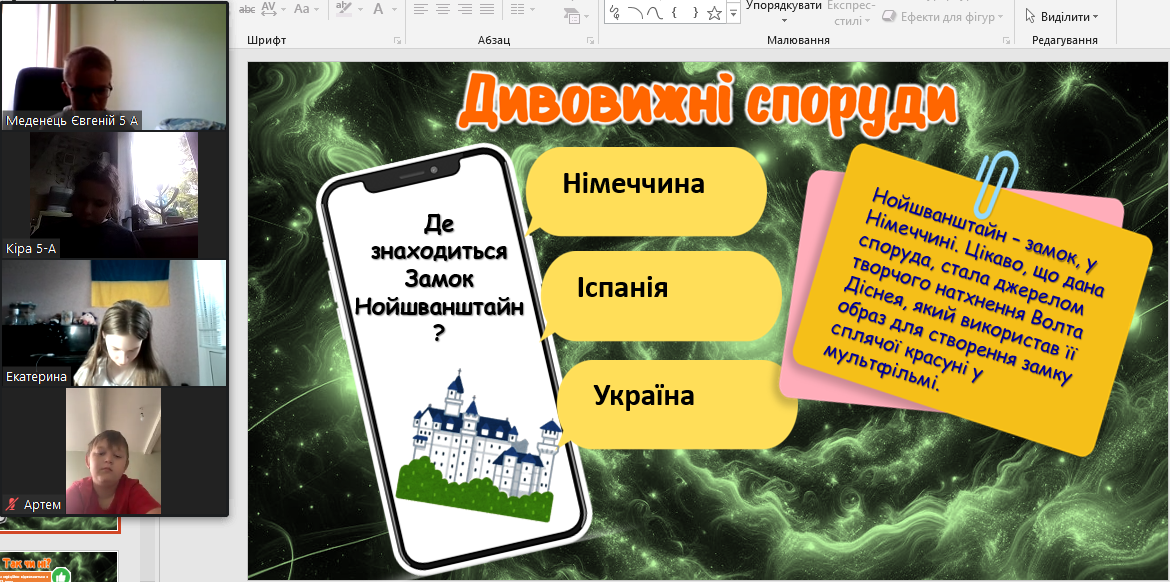Select the Меденець Євгеній 5 А video tile
Viewport: 1170px width, 582px height.
[x=114, y=66]
